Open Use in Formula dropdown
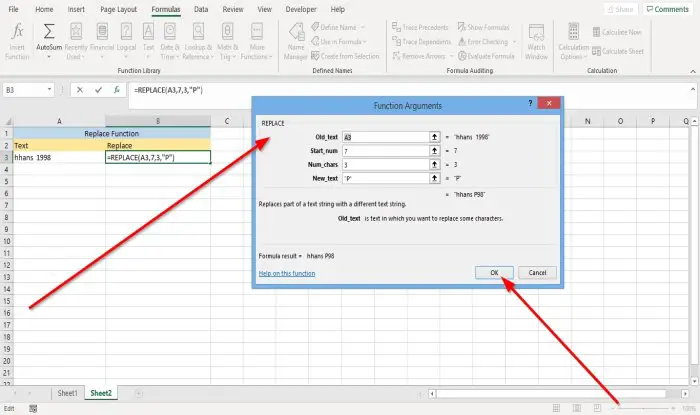Viewport: 700px width, 415px height. tap(338, 42)
